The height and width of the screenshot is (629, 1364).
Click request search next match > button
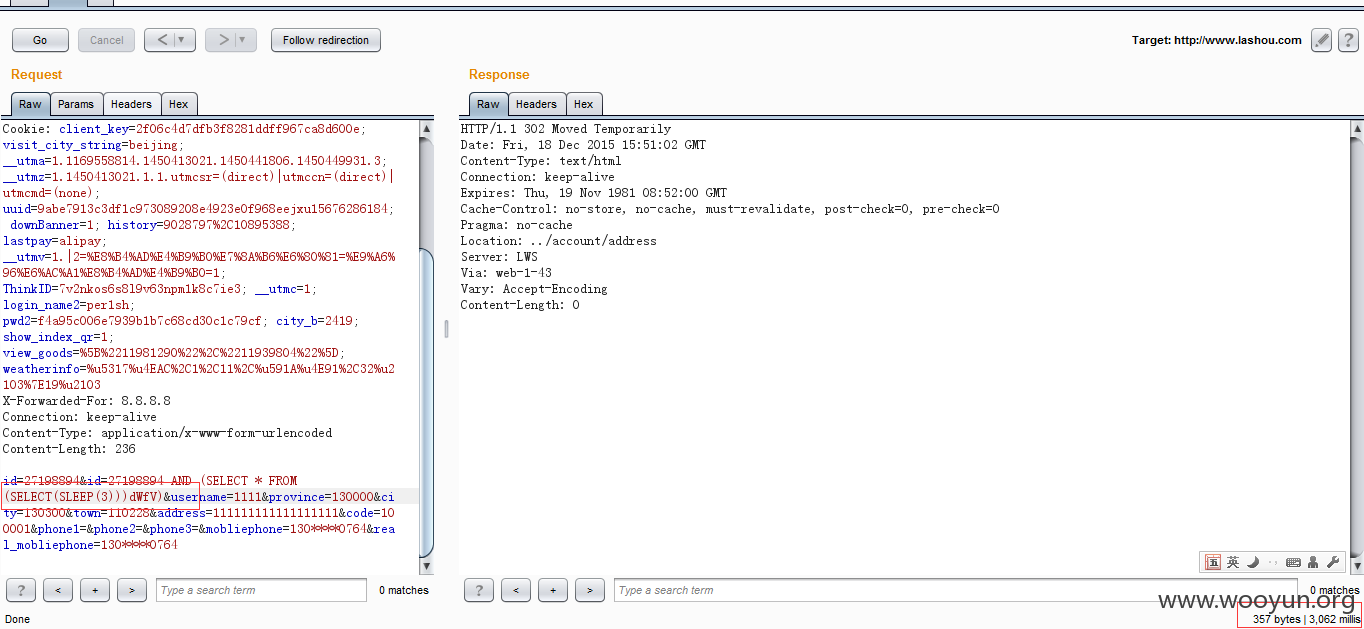[132, 590]
